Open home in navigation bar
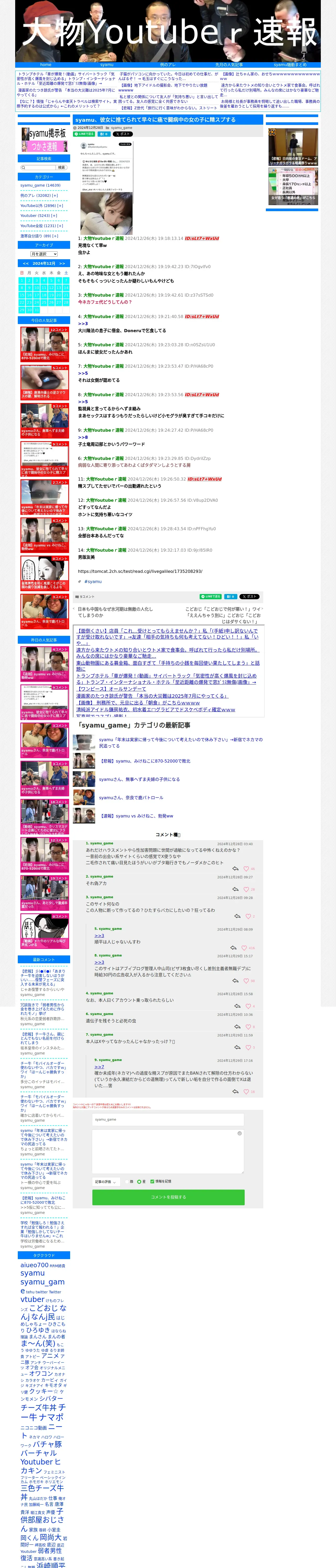Image resolution: width=336 pixels, height=1568 pixels. point(46,65)
